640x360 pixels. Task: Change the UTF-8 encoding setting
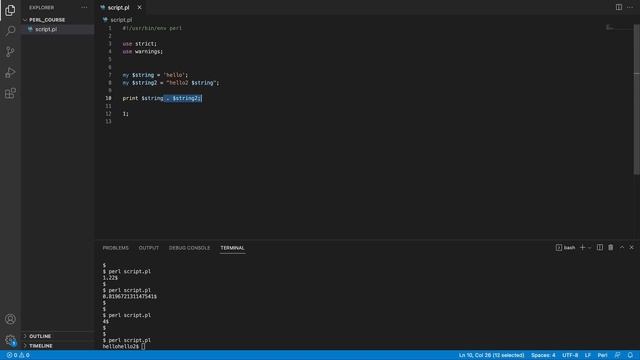[x=570, y=355]
